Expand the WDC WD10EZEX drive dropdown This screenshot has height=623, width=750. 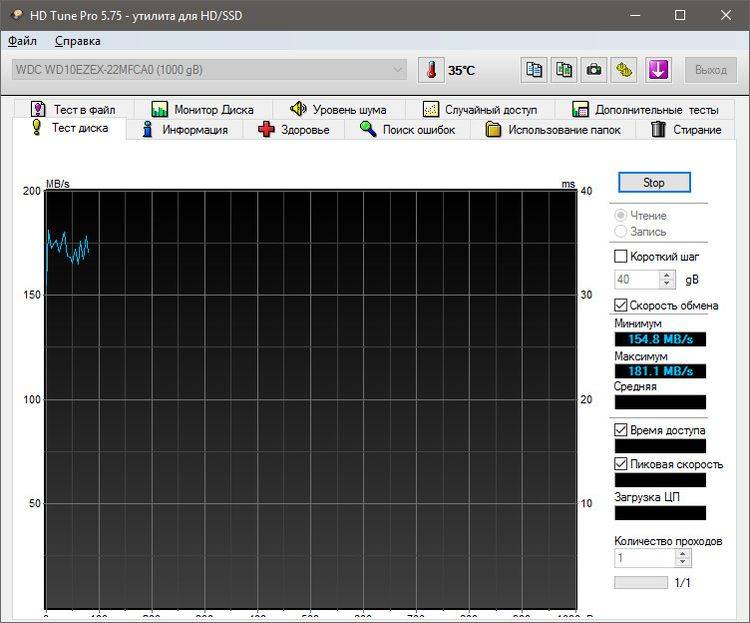[x=398, y=70]
